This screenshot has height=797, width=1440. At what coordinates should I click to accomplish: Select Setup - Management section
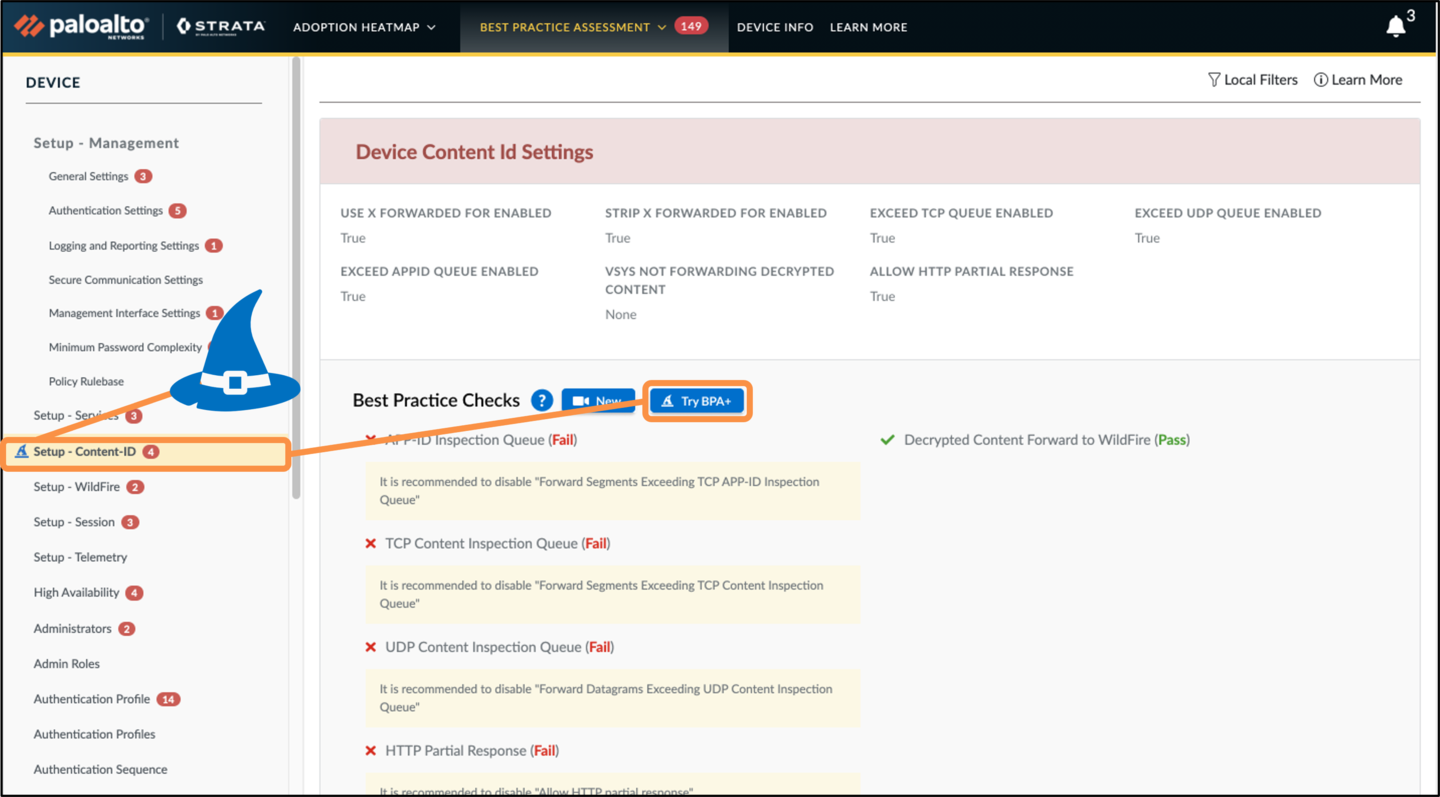106,143
